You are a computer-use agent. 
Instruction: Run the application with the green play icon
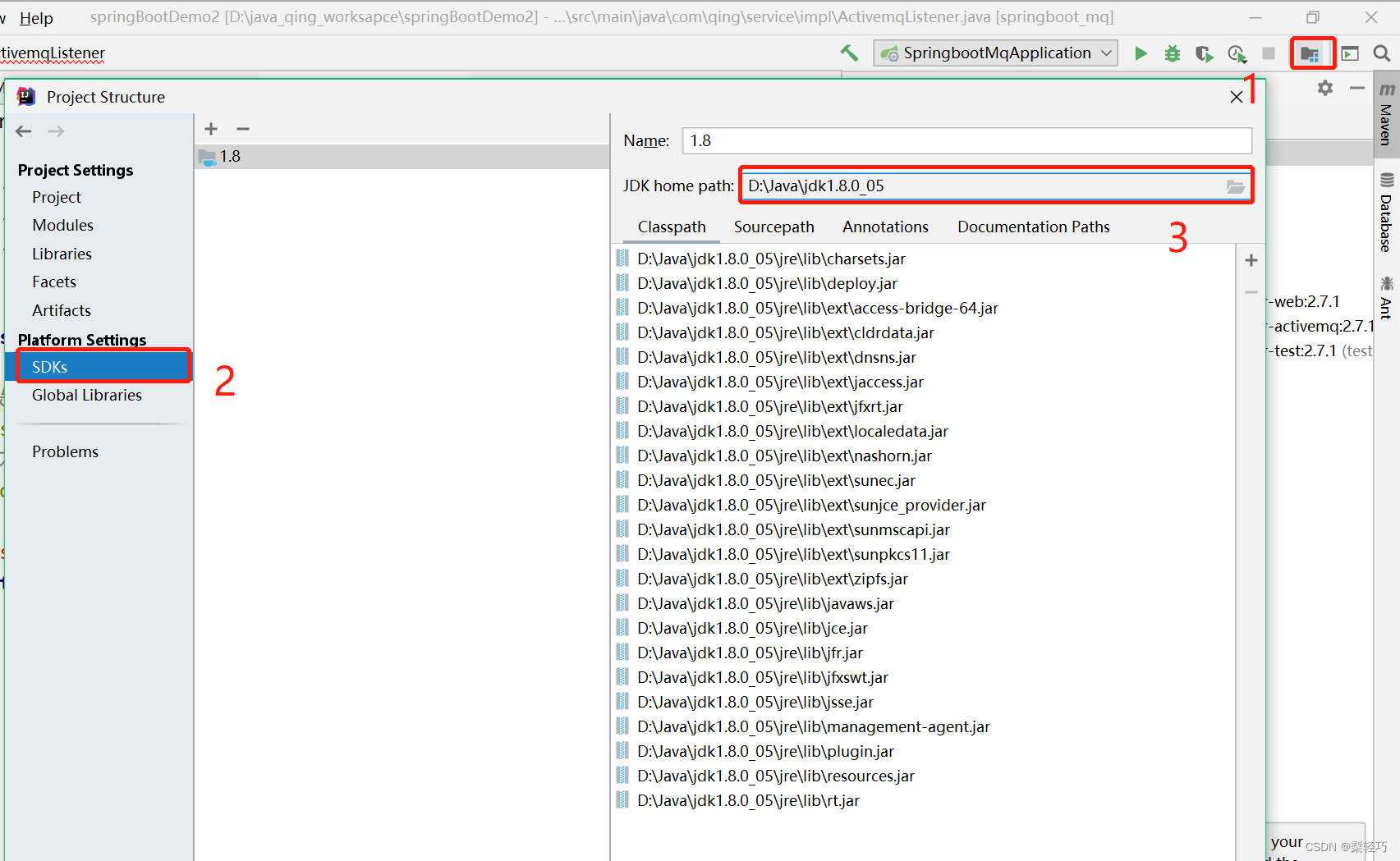tap(1141, 53)
